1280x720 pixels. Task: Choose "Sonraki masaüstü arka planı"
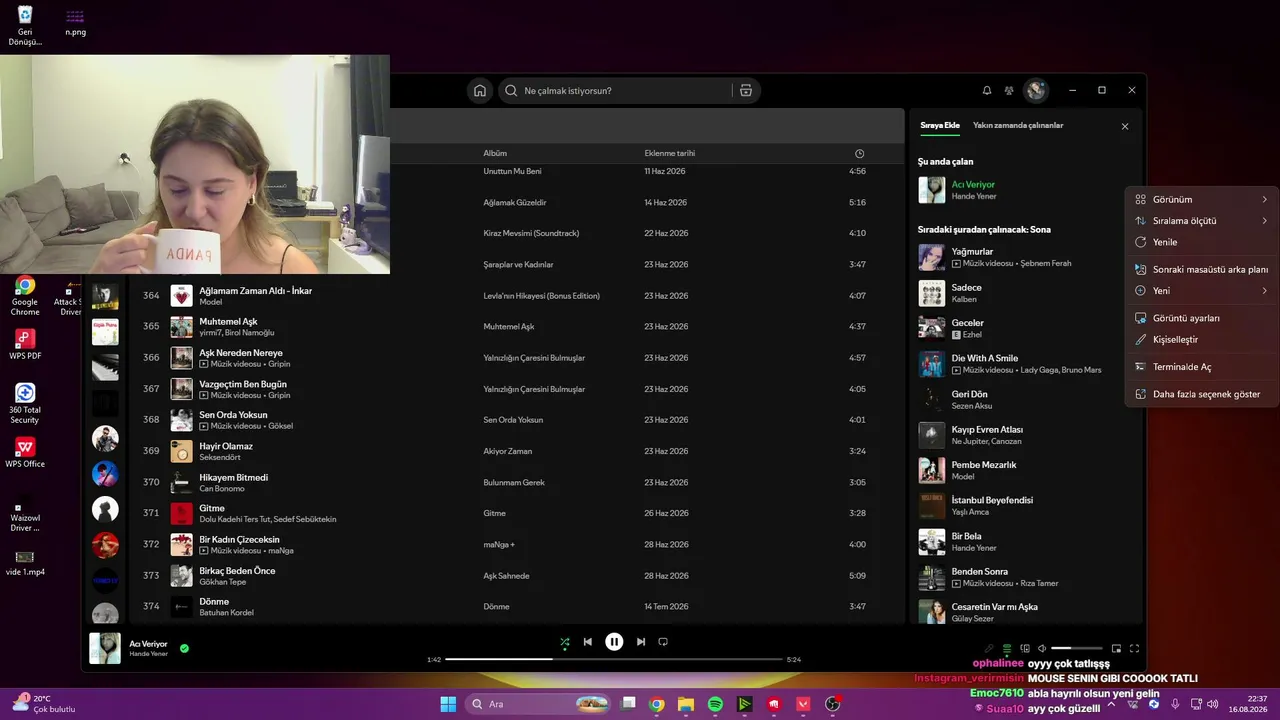click(1201, 270)
